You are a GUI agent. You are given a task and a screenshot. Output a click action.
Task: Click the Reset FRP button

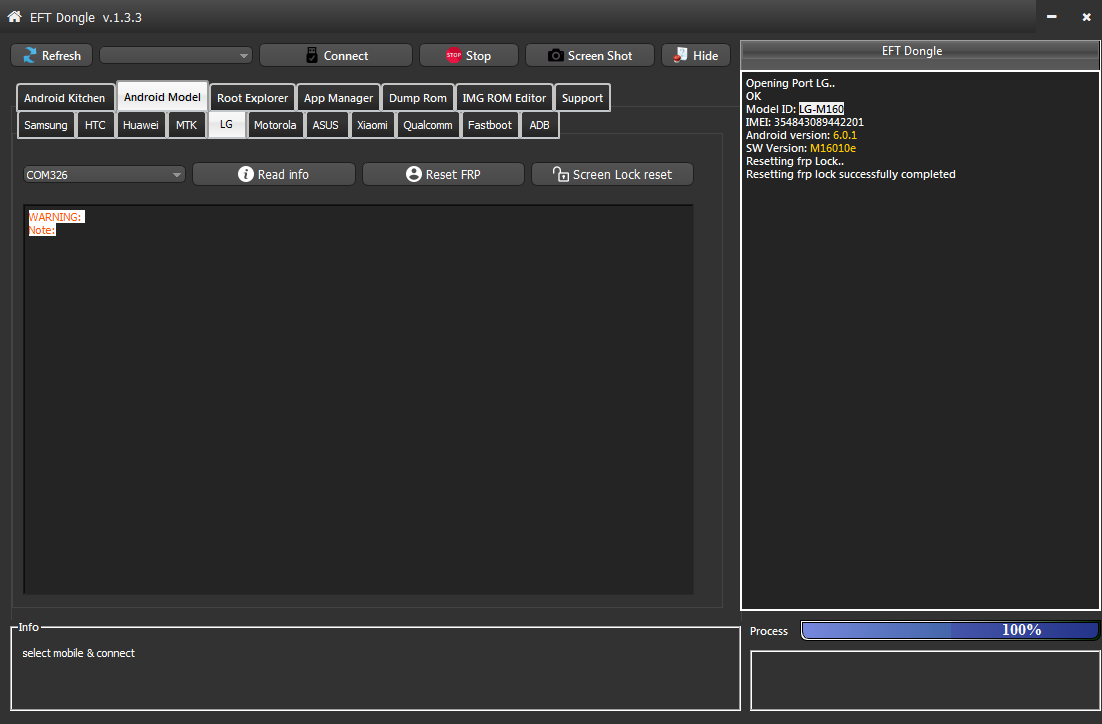443,174
